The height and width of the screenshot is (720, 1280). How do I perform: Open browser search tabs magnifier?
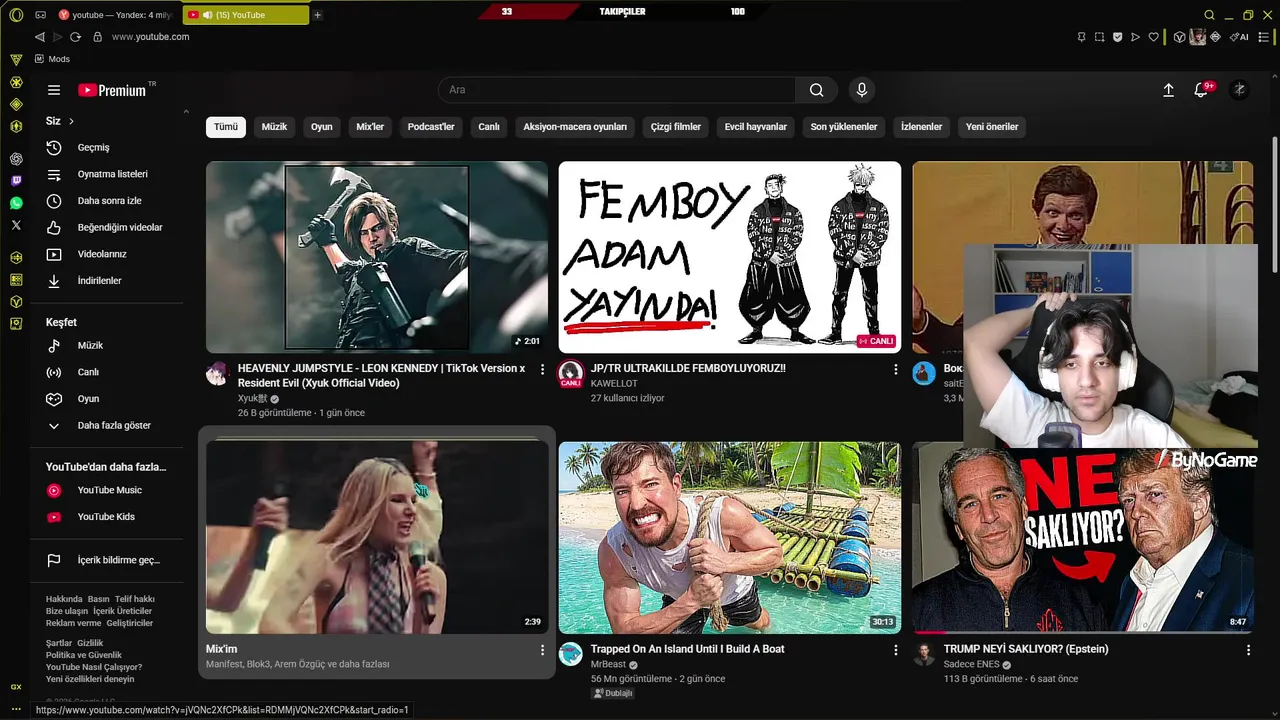point(1209,15)
